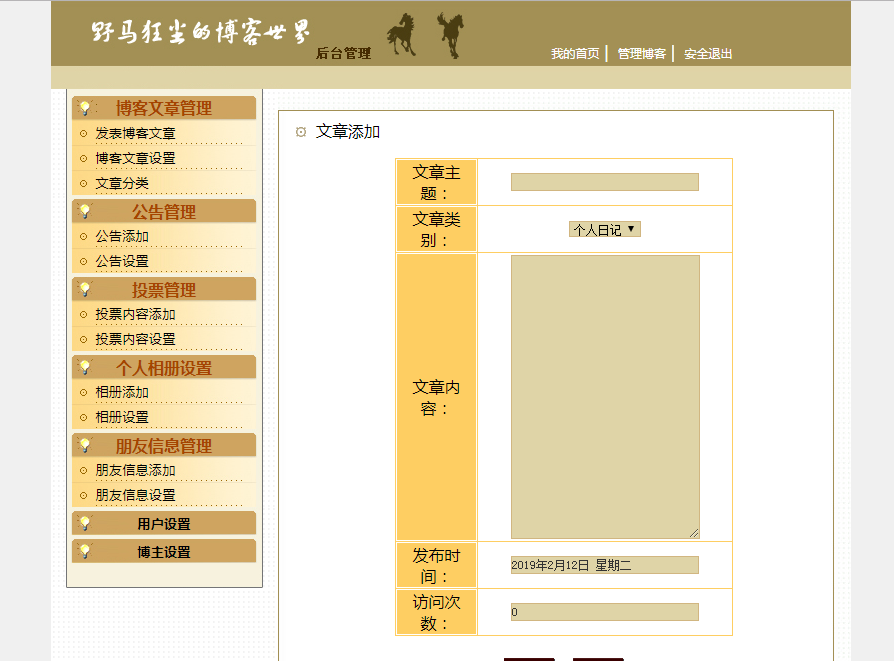Click the bullet icon before 投票内容设置
This screenshot has height=661, width=894.
point(83,339)
